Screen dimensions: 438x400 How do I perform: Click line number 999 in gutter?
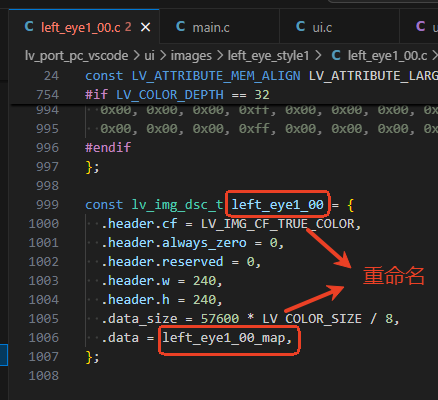(47, 204)
